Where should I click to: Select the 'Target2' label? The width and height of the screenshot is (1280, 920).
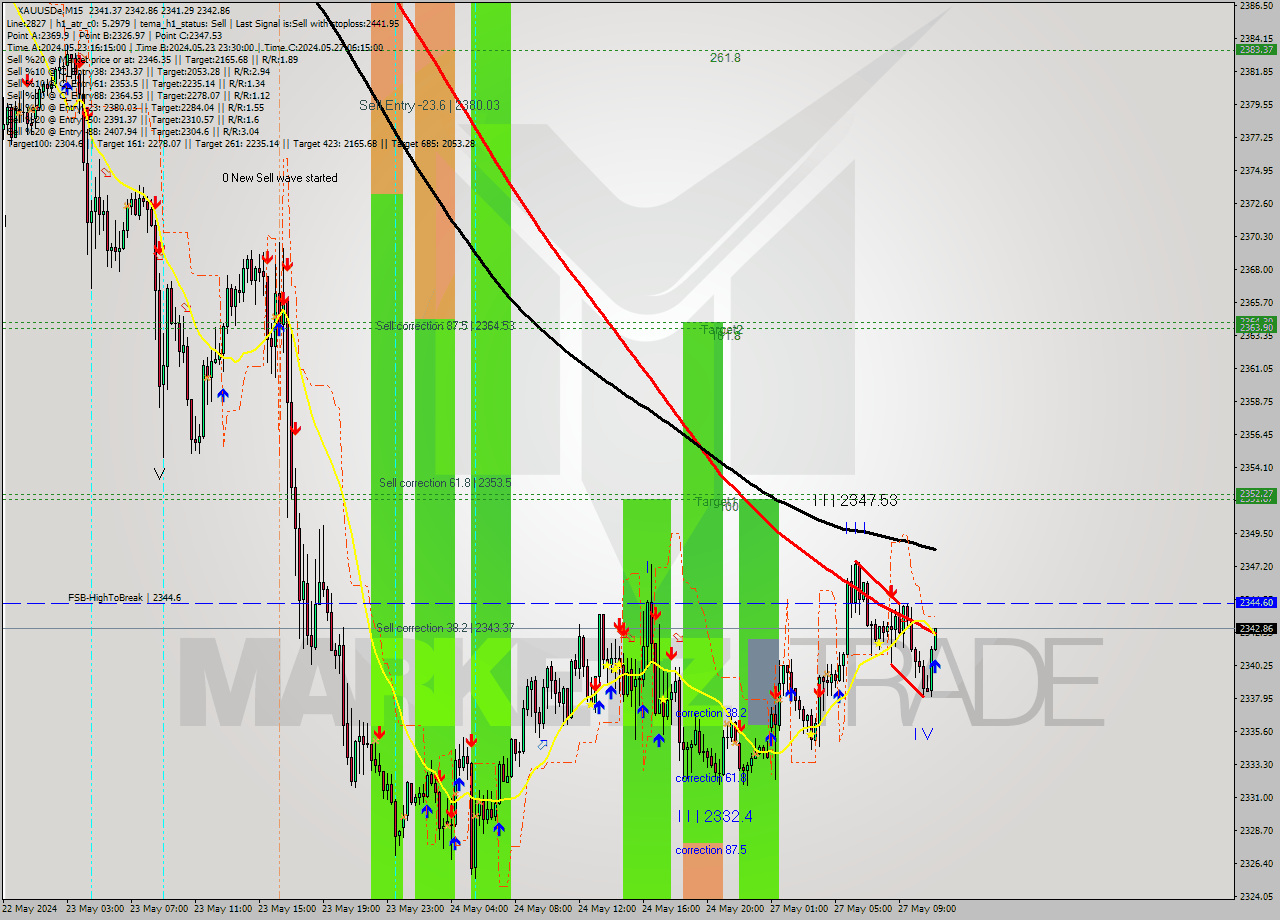click(x=722, y=329)
